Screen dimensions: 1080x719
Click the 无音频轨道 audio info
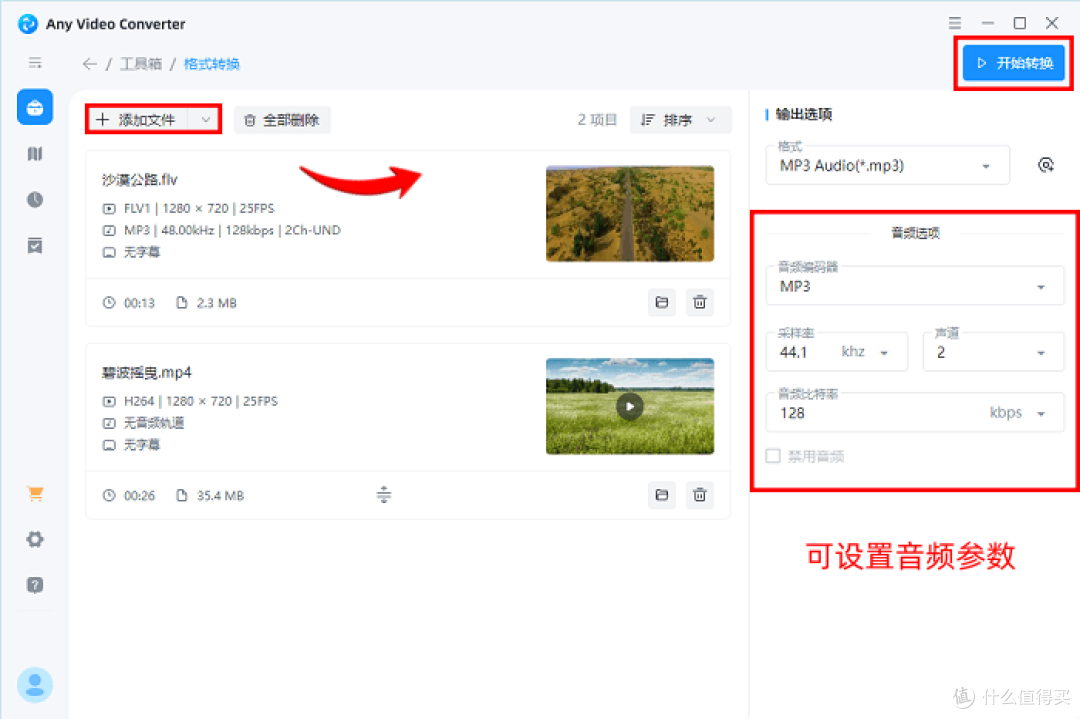pos(154,423)
